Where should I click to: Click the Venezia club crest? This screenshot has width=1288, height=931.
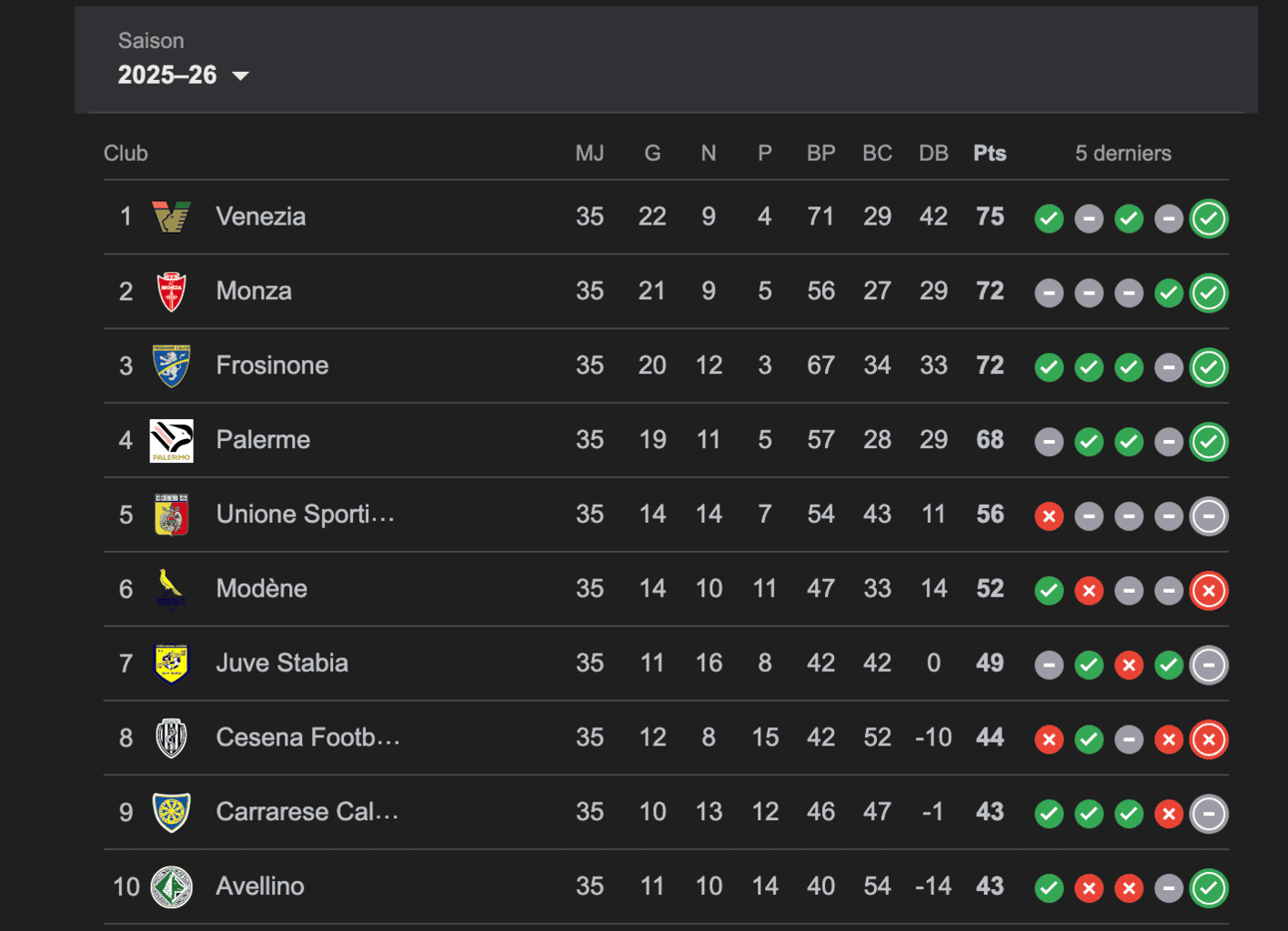[171, 217]
